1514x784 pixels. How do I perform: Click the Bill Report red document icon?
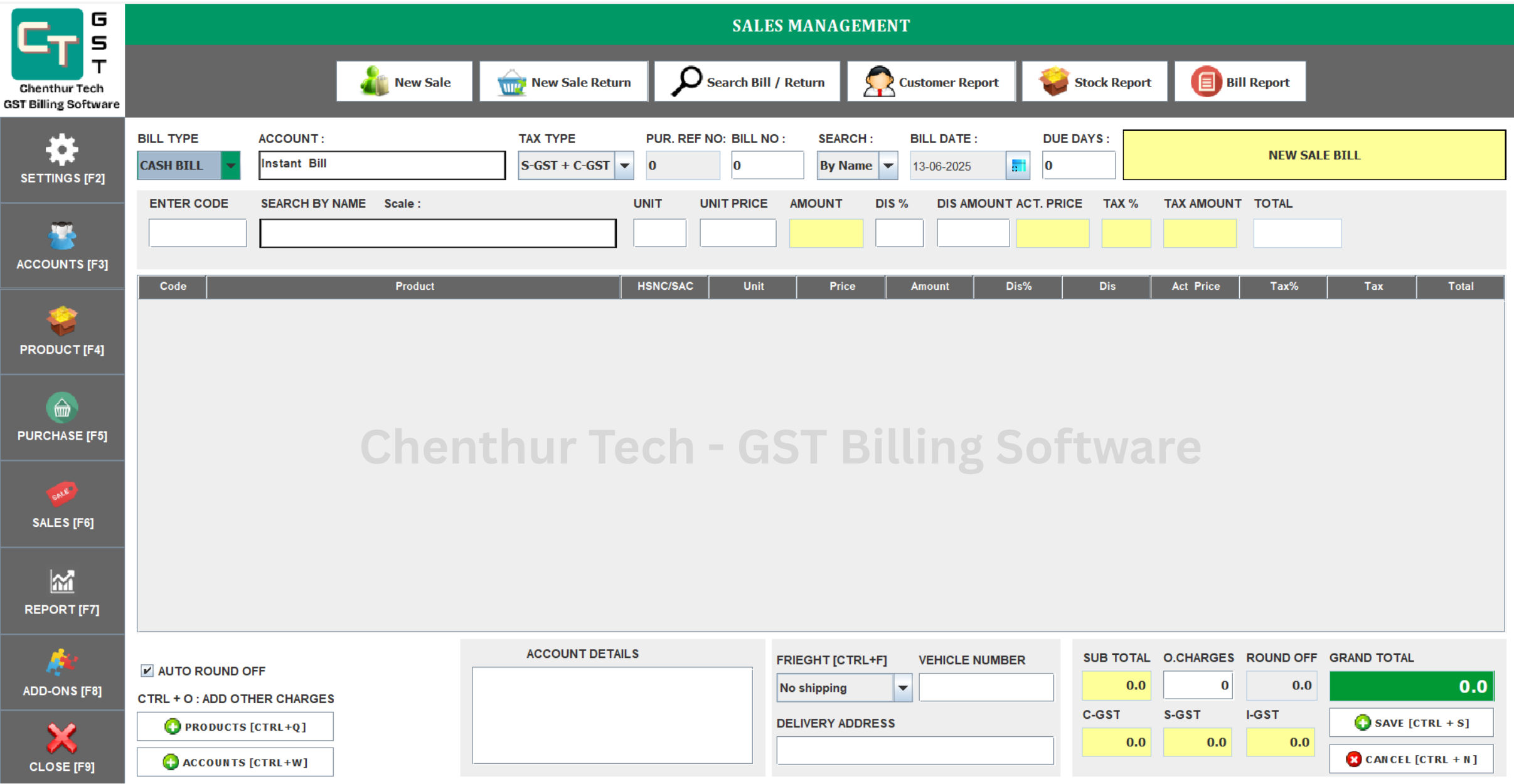coord(1206,82)
